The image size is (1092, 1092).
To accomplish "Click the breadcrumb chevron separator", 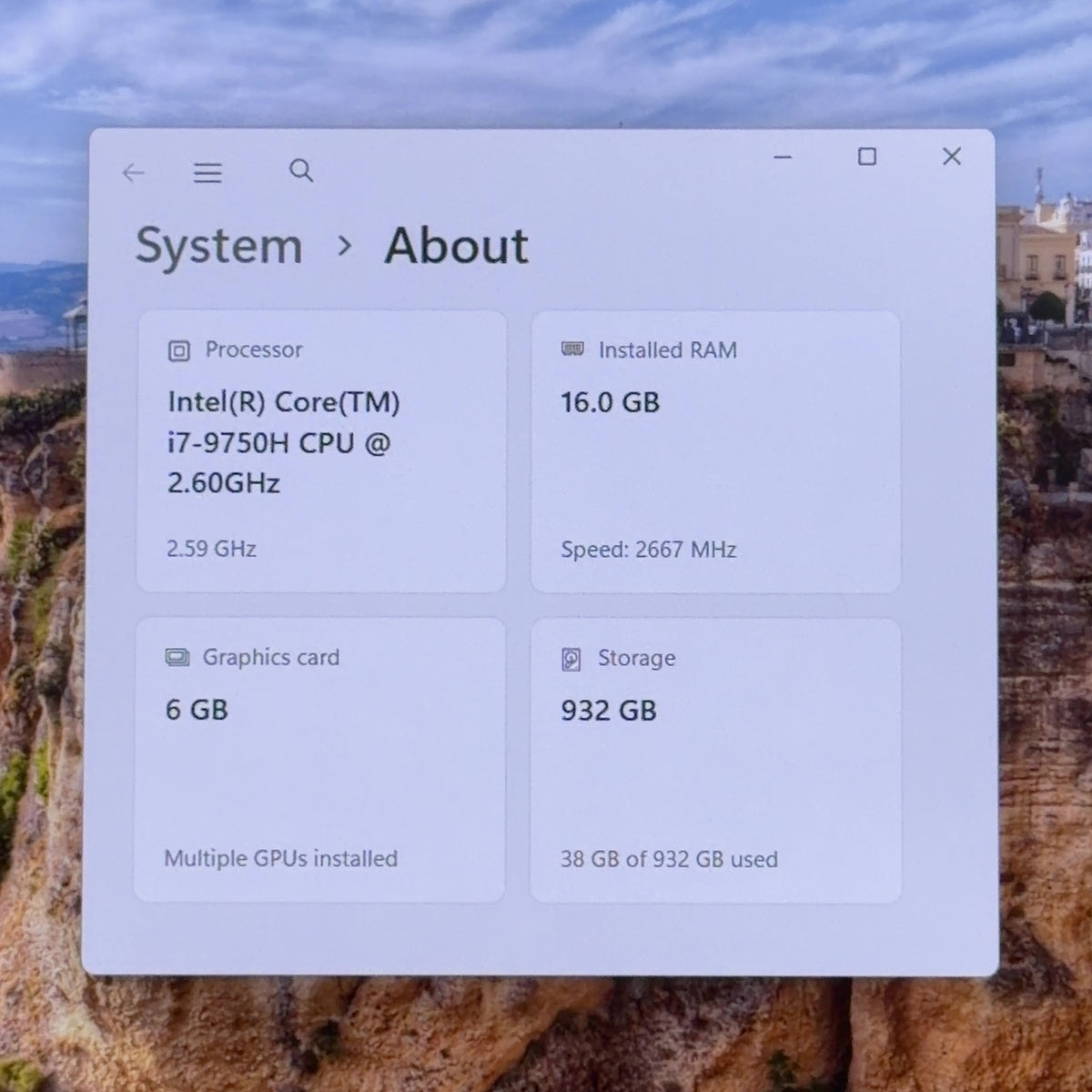I will click(x=344, y=246).
